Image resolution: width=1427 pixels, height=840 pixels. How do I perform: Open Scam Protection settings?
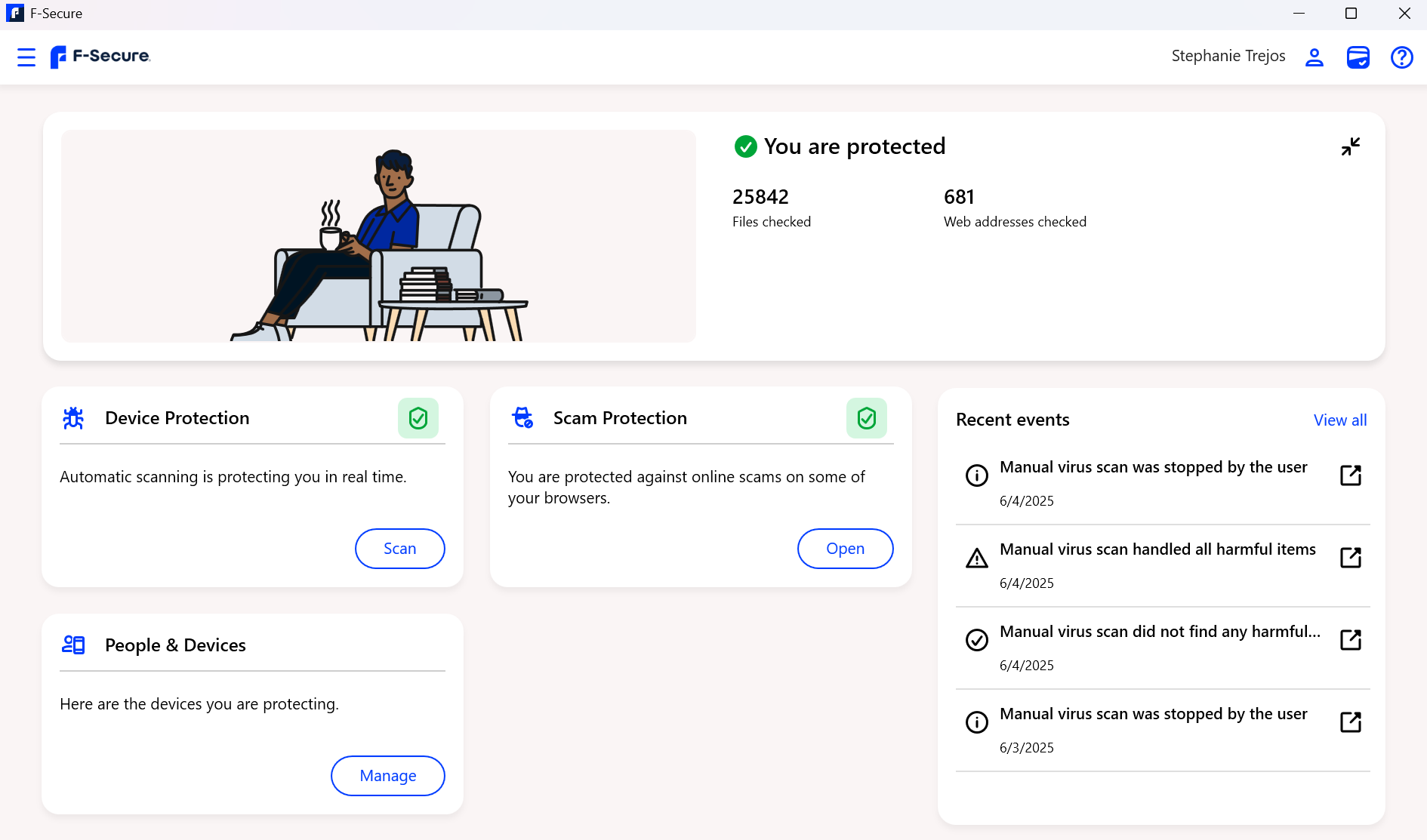[845, 549]
